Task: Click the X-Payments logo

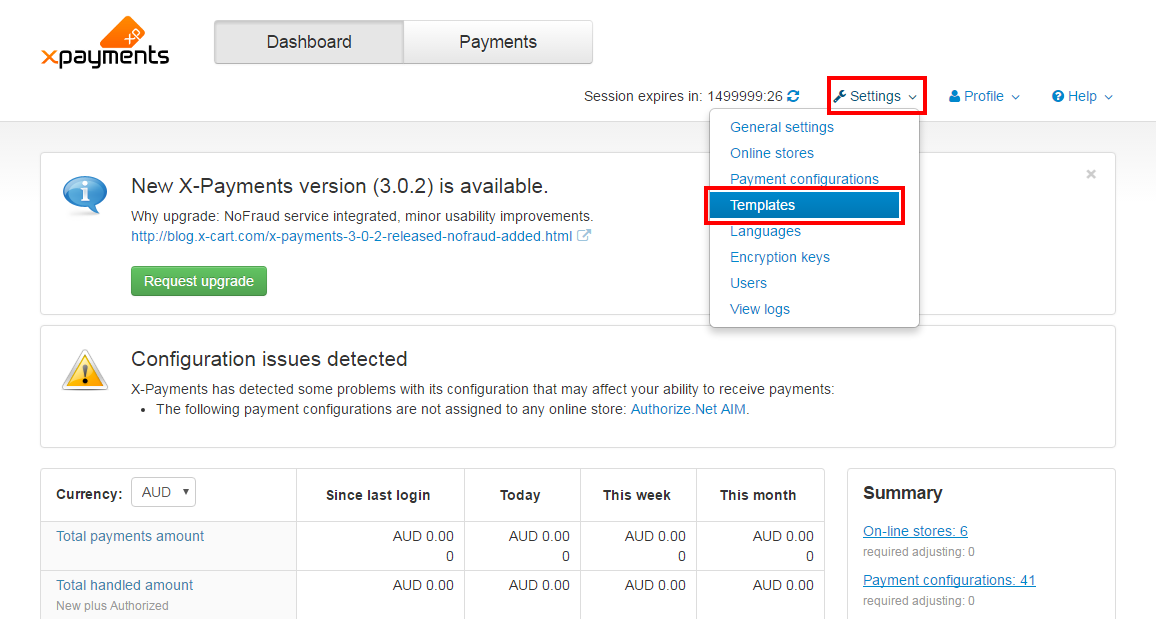Action: click(105, 43)
